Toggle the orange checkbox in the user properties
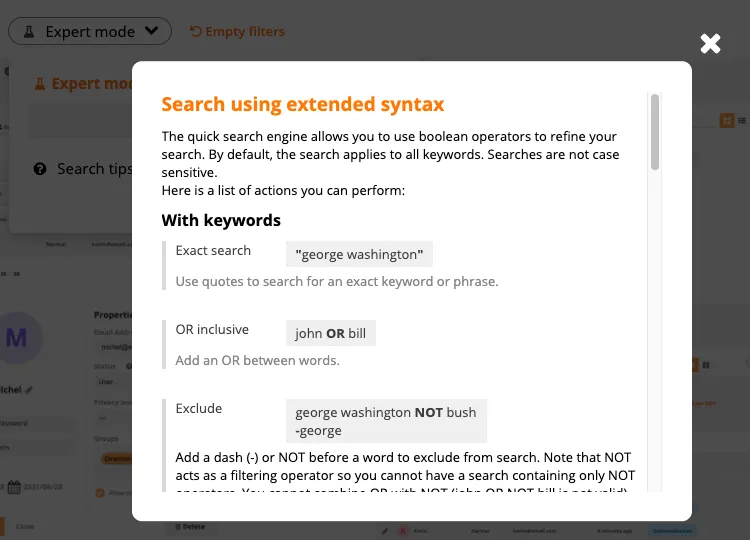The image size is (750, 540). [100, 493]
